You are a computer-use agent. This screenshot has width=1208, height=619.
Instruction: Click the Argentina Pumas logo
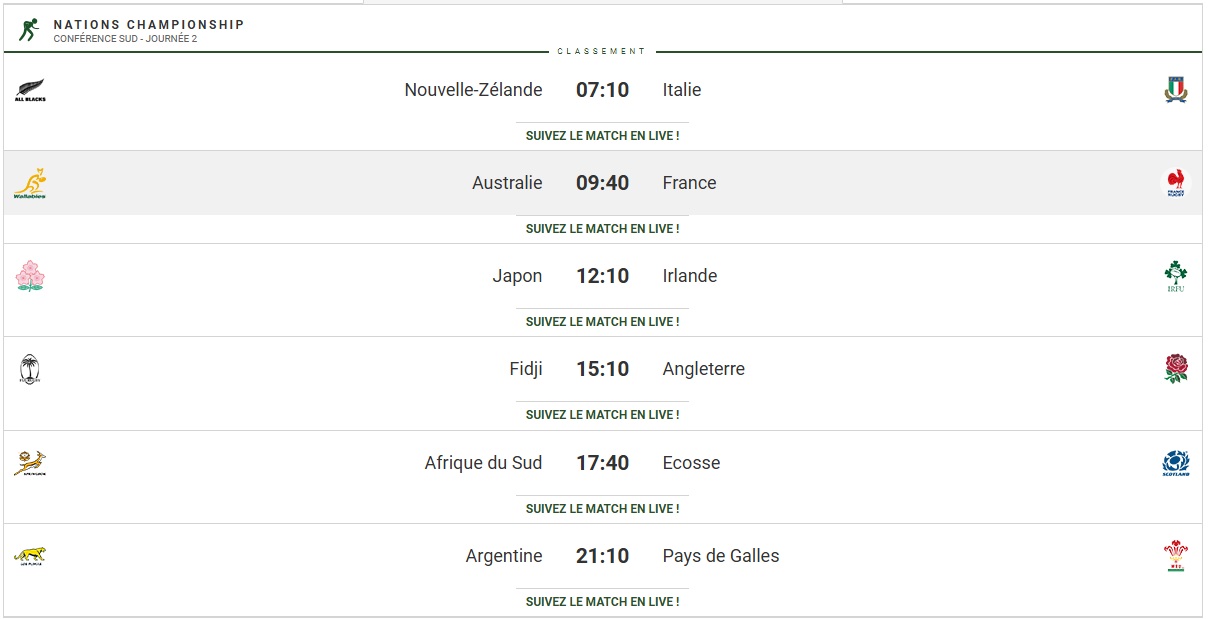point(30,556)
